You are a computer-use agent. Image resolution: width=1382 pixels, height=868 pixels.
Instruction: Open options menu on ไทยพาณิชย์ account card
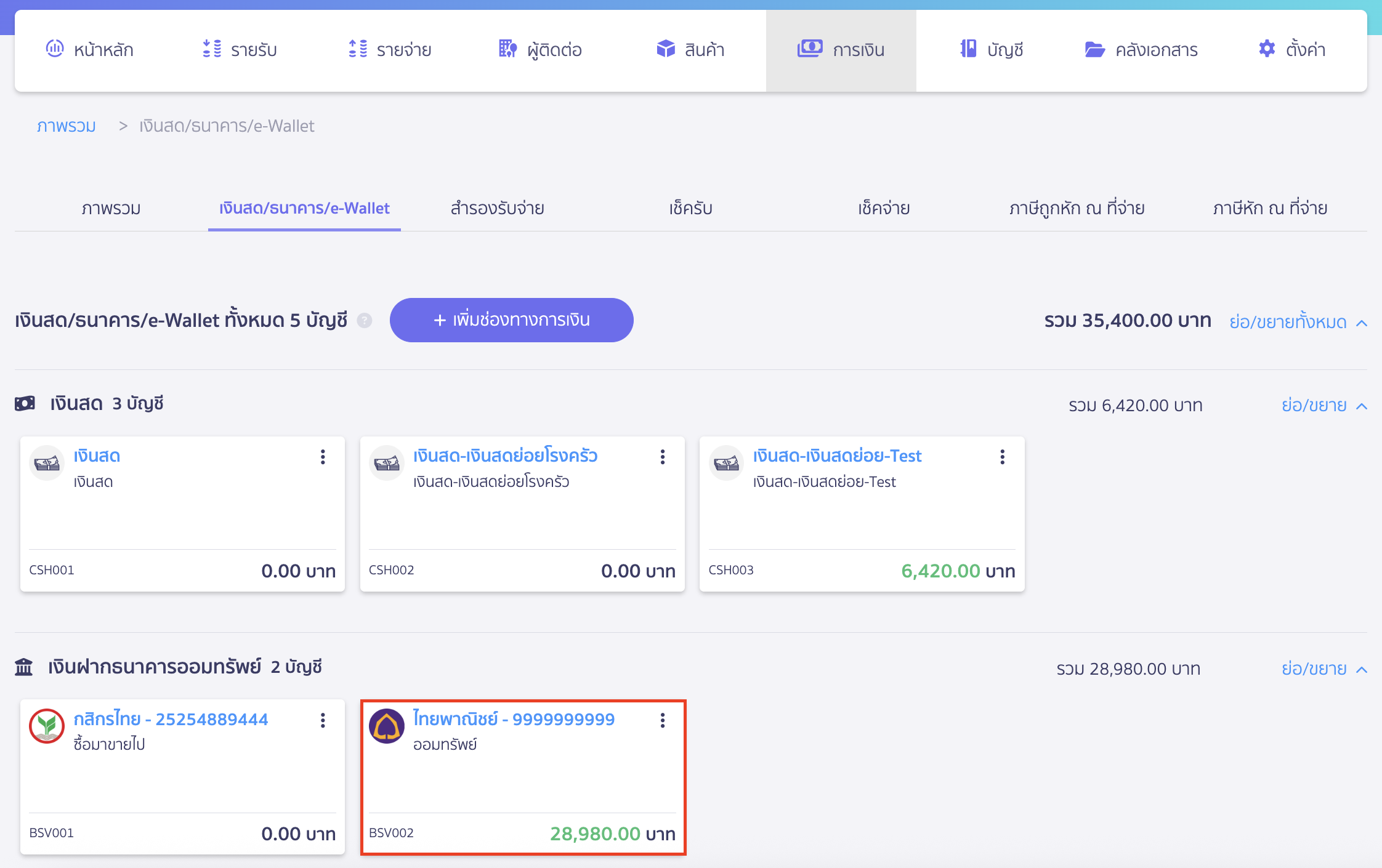point(663,720)
